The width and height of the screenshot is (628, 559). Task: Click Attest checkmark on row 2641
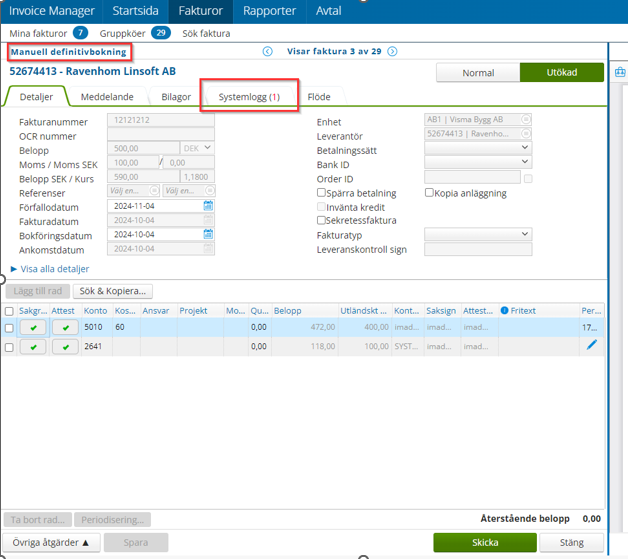[x=65, y=347]
